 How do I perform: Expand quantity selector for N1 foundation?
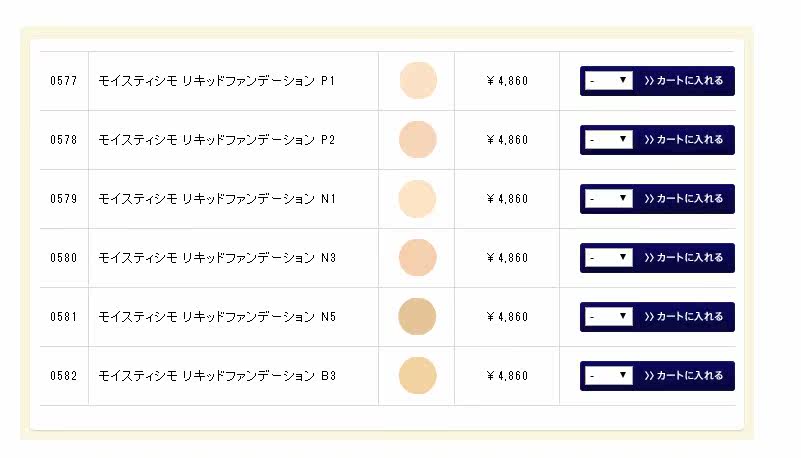coord(609,198)
